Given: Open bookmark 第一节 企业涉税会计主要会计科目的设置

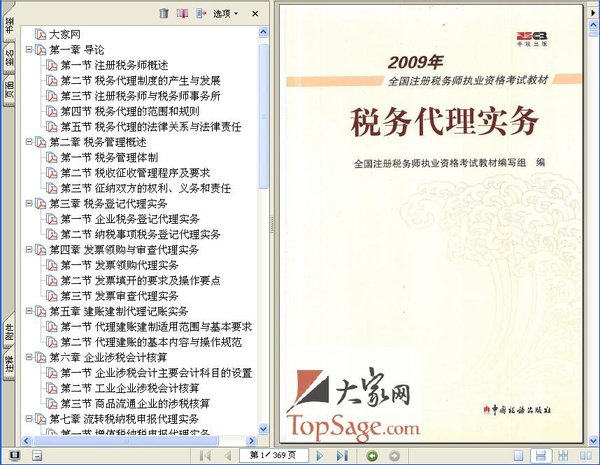Looking at the screenshot, I should [156, 373].
